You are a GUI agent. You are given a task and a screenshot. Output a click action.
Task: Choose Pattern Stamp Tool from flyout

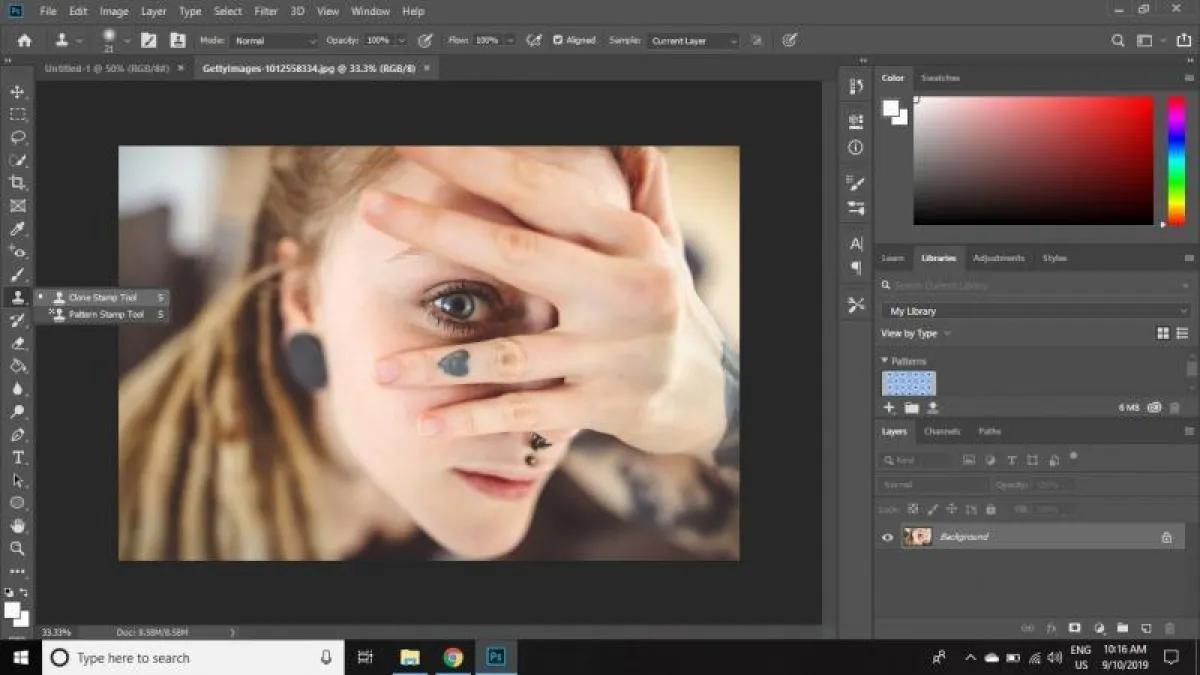[x=106, y=314]
